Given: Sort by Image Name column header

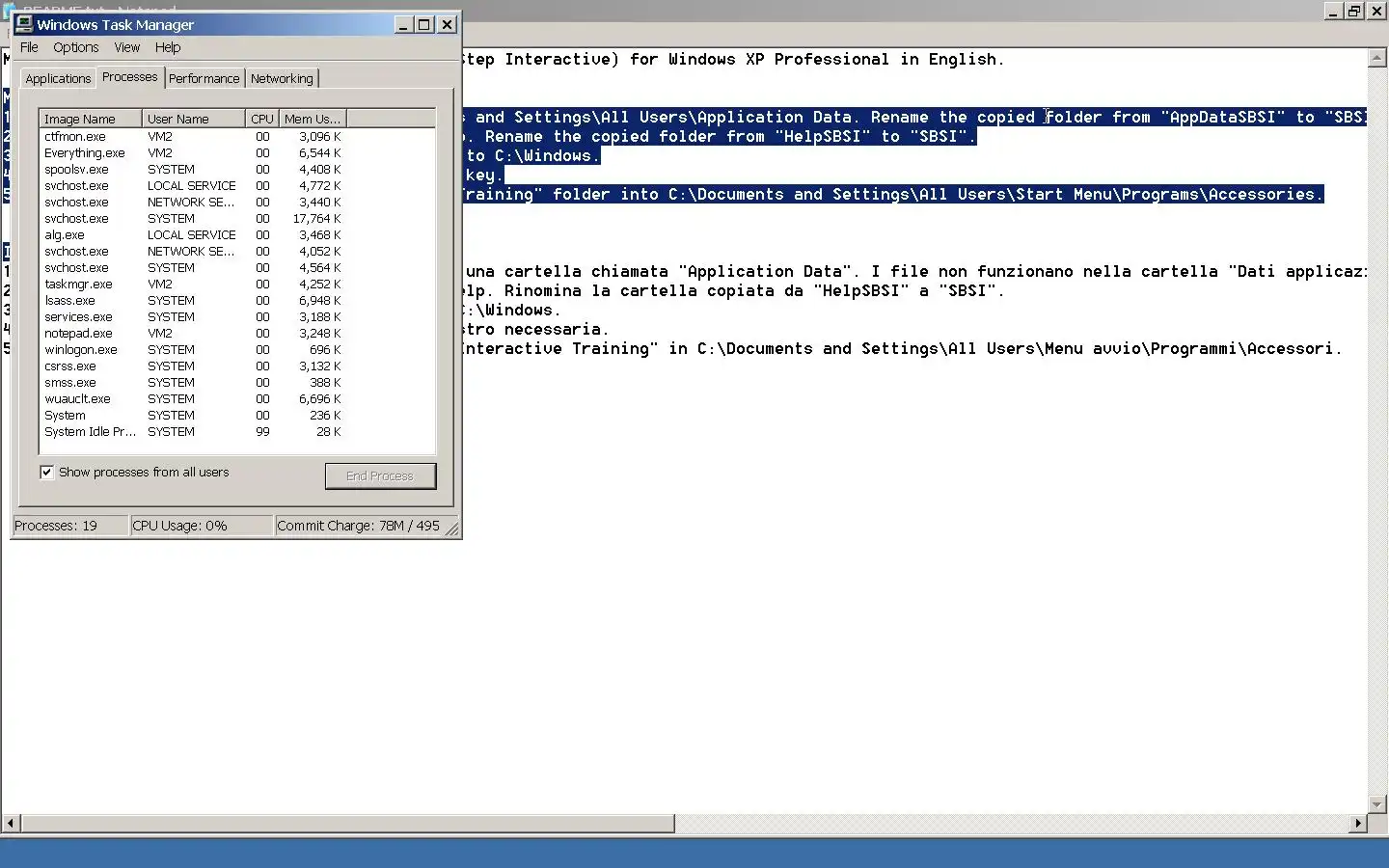Looking at the screenshot, I should point(91,120).
